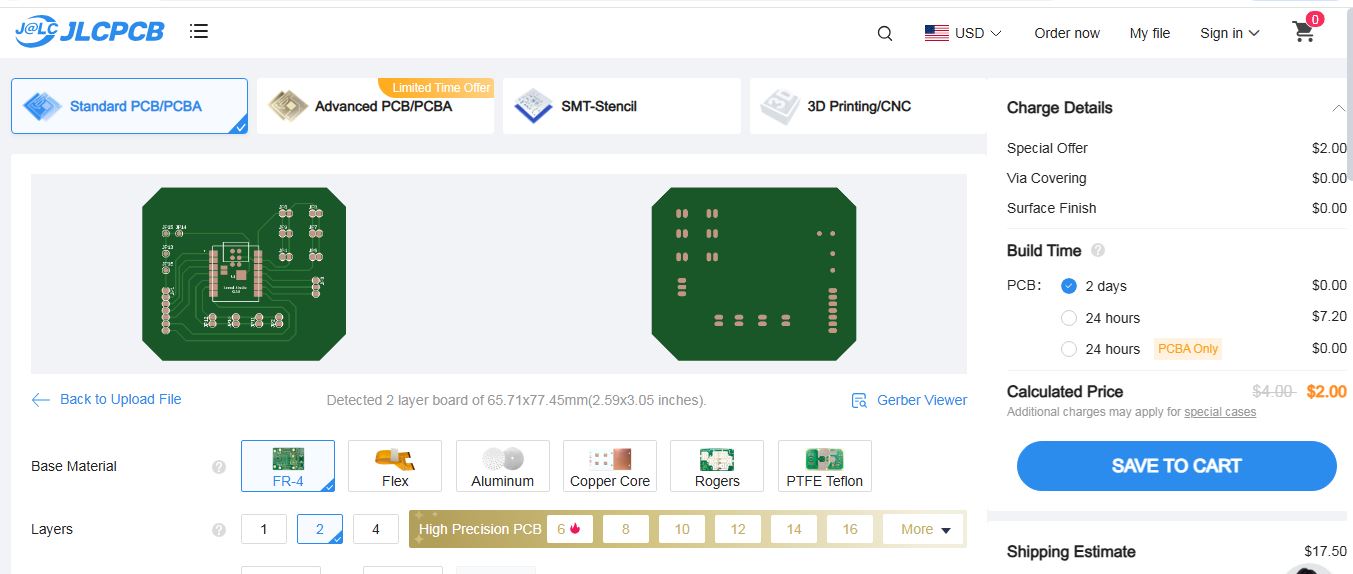Click the PCB bottom side preview image
Screen dimensions: 1353x574
tap(754, 274)
